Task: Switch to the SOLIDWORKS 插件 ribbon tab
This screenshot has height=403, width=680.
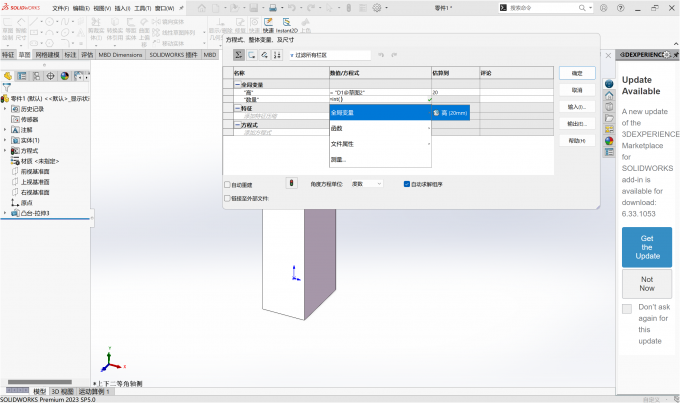Action: [x=173, y=55]
